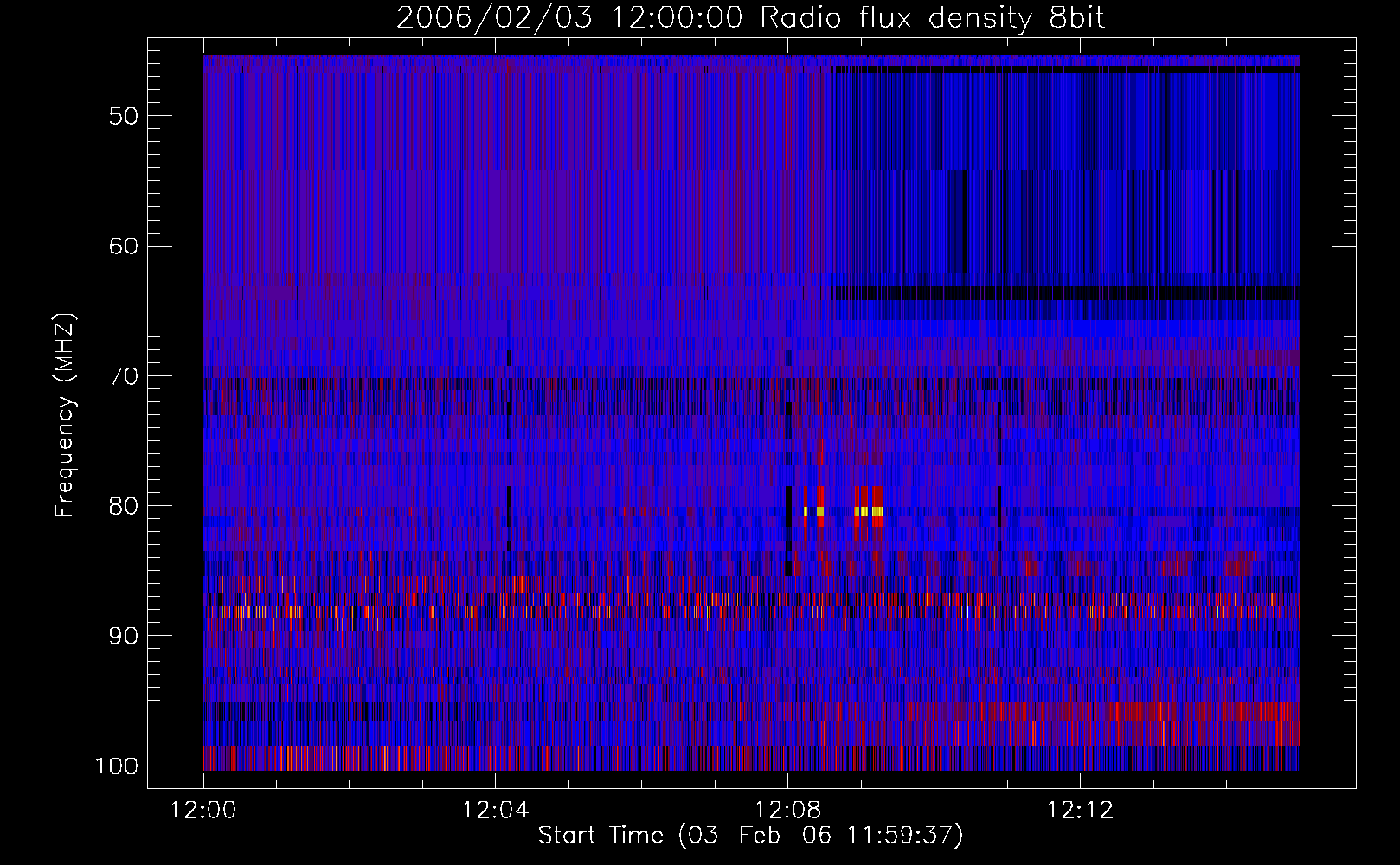This screenshot has width=1400, height=865.
Task: Click the plot title '2006/02/03 12:00:00 Radio flux density 8bit'
Action: point(750,18)
